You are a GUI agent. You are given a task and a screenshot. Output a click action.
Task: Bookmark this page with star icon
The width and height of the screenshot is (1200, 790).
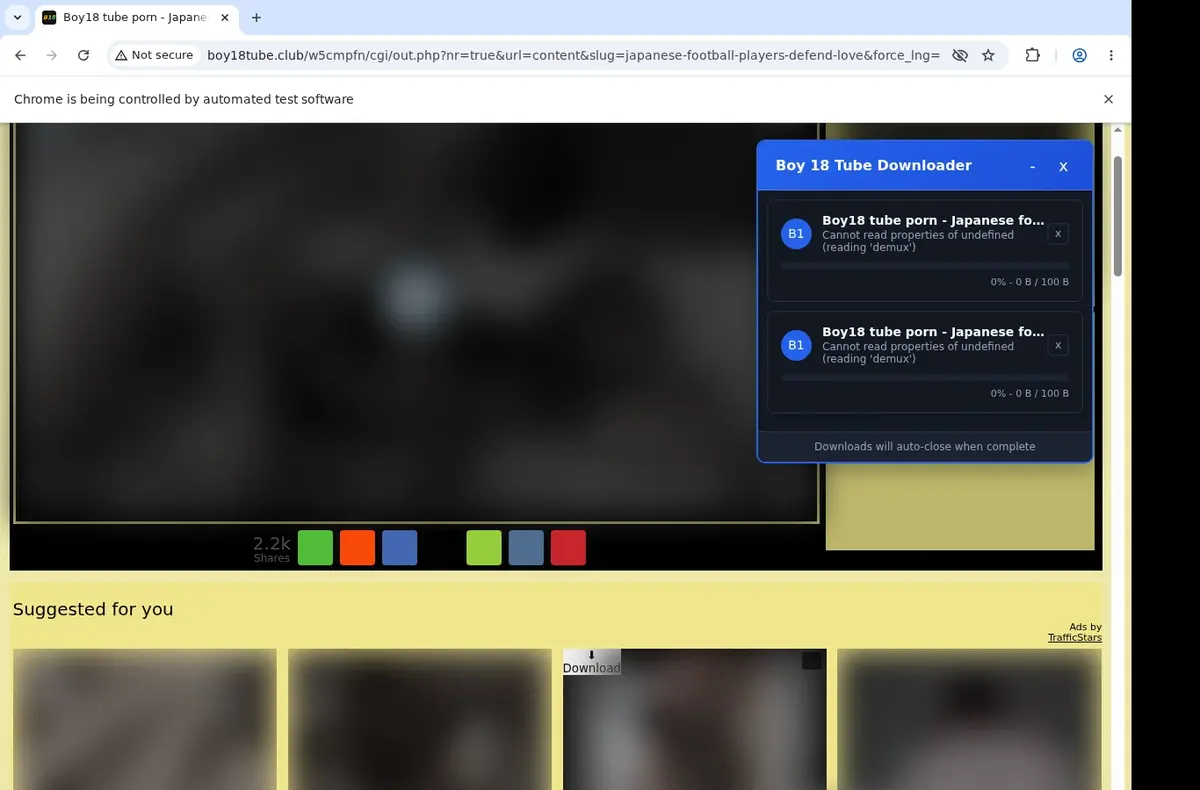(x=988, y=55)
